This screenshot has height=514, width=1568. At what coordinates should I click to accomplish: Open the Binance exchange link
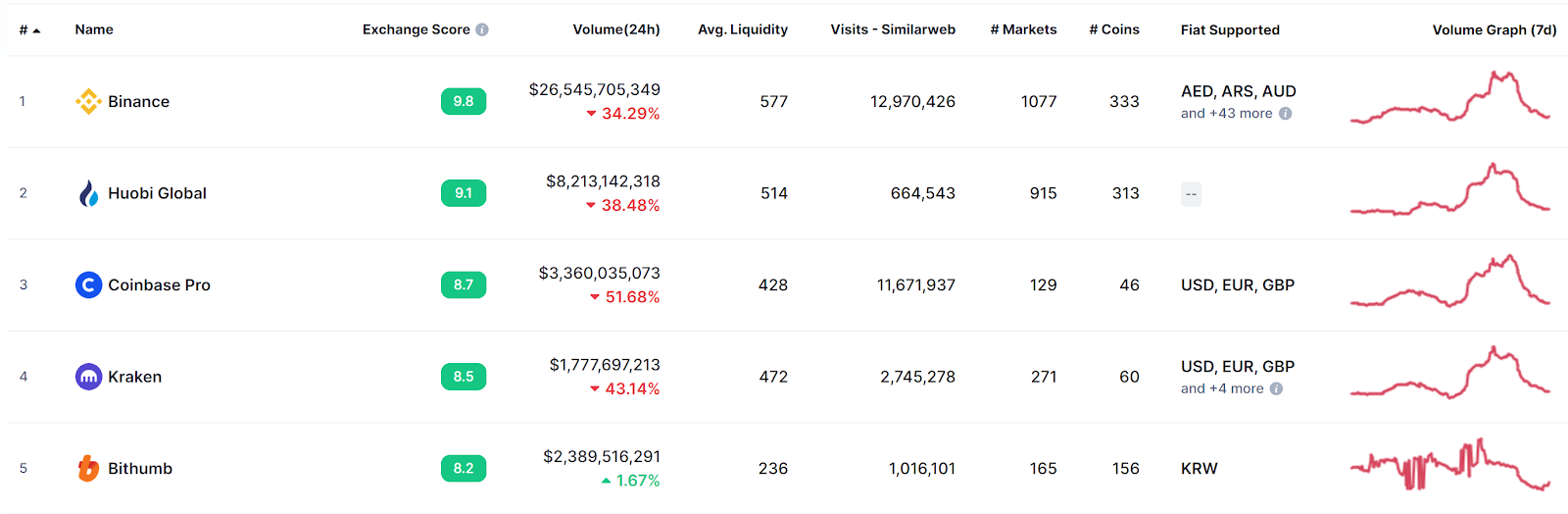[x=138, y=102]
